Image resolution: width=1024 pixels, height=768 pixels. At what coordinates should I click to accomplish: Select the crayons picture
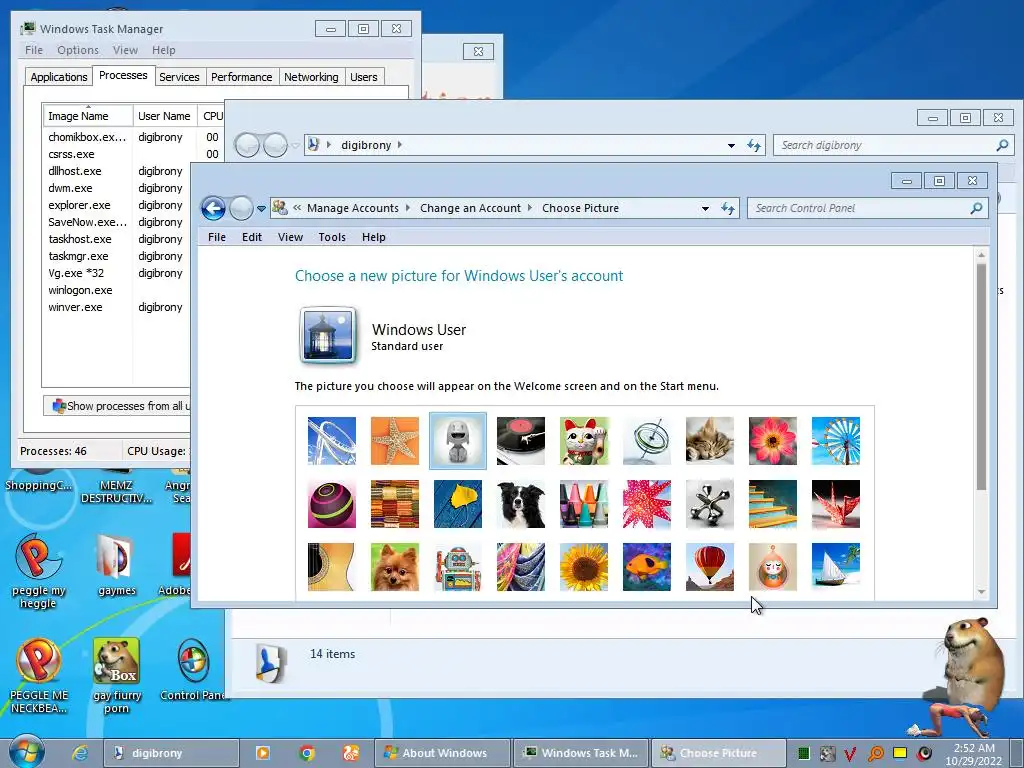584,504
